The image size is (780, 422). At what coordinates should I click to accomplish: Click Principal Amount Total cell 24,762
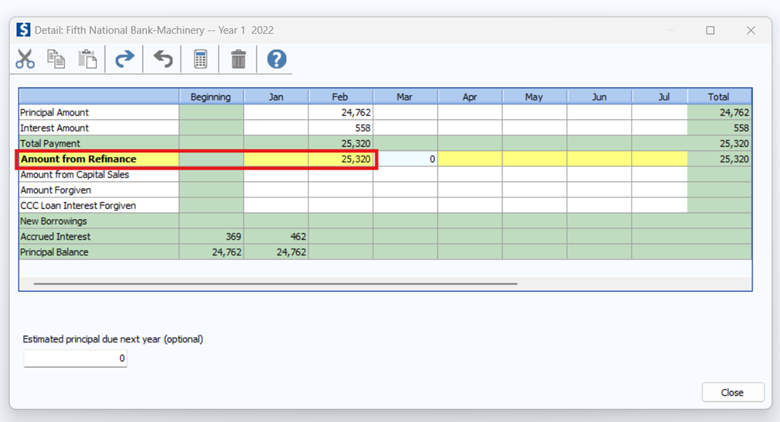coord(719,112)
